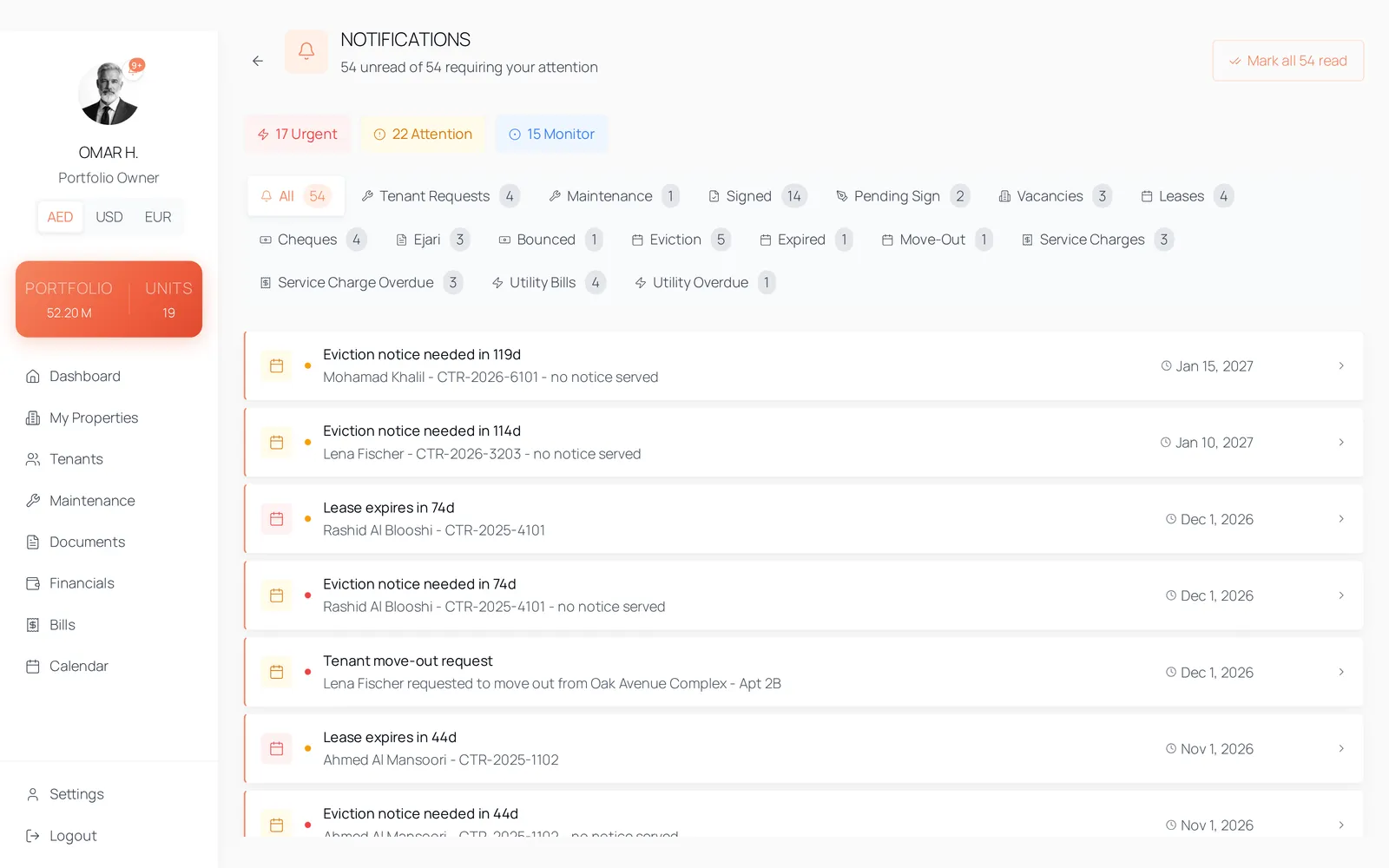Select Cheques filter tab
Screen dimensions: 1389x868
pos(313,240)
